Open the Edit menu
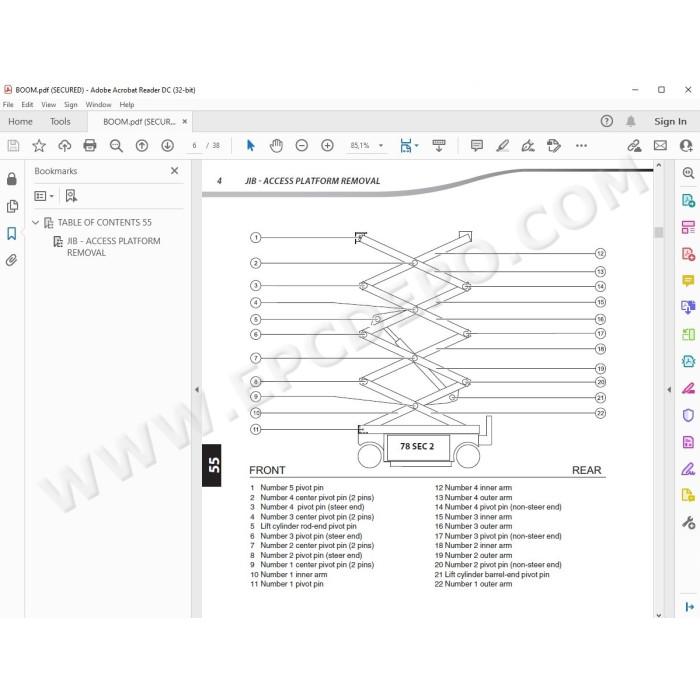 (27, 104)
